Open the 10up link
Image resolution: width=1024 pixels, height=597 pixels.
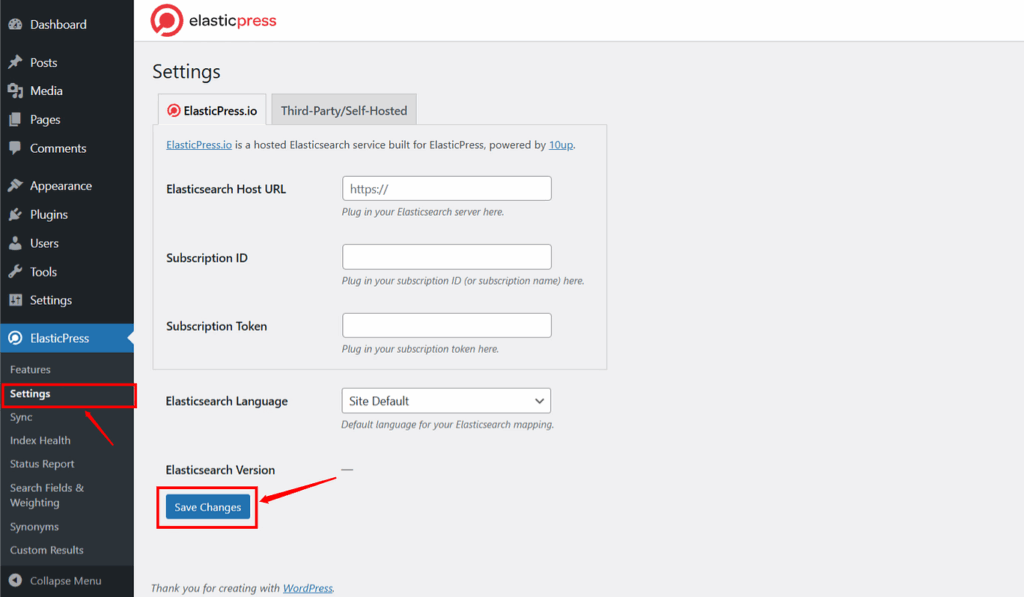(x=560, y=145)
